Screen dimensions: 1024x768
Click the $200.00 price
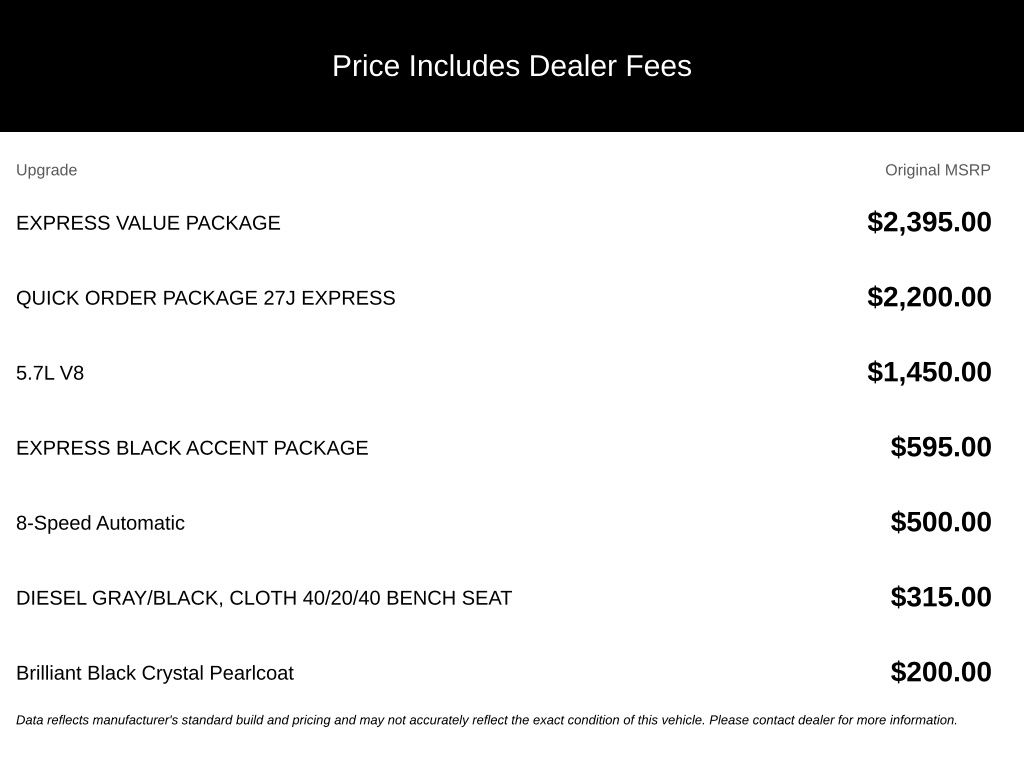(940, 672)
